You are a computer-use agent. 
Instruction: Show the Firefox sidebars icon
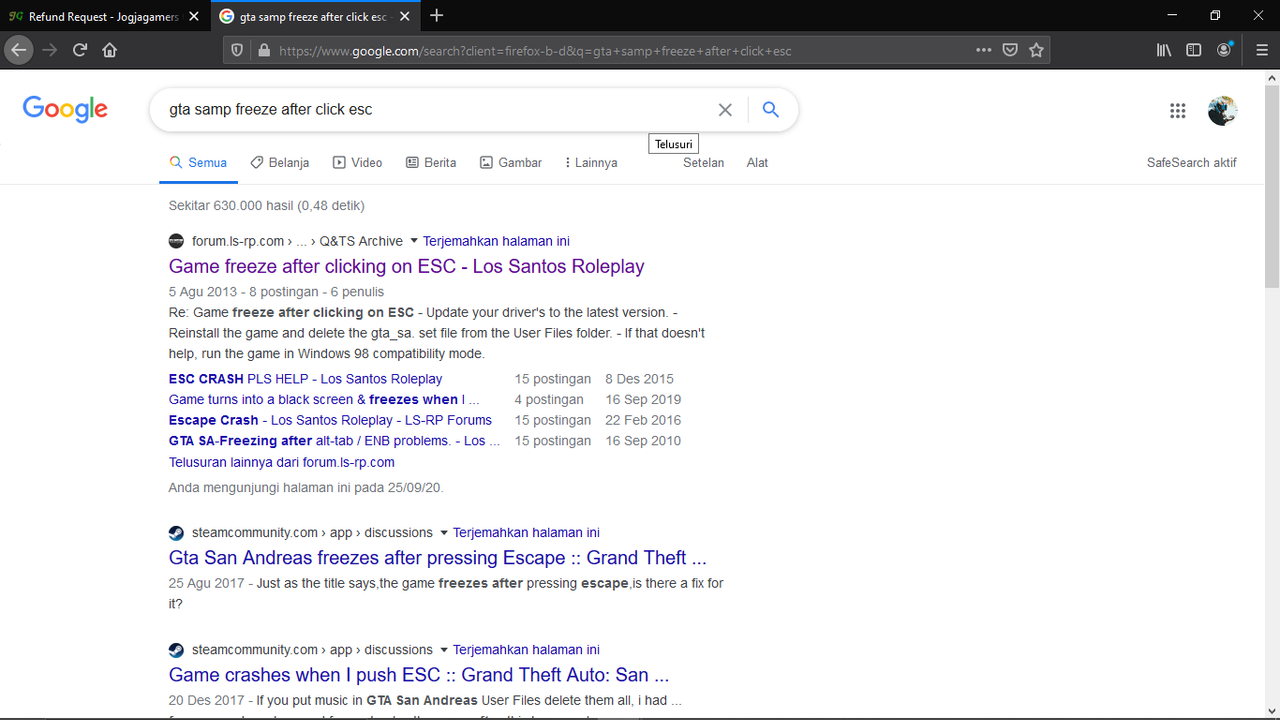1194,50
